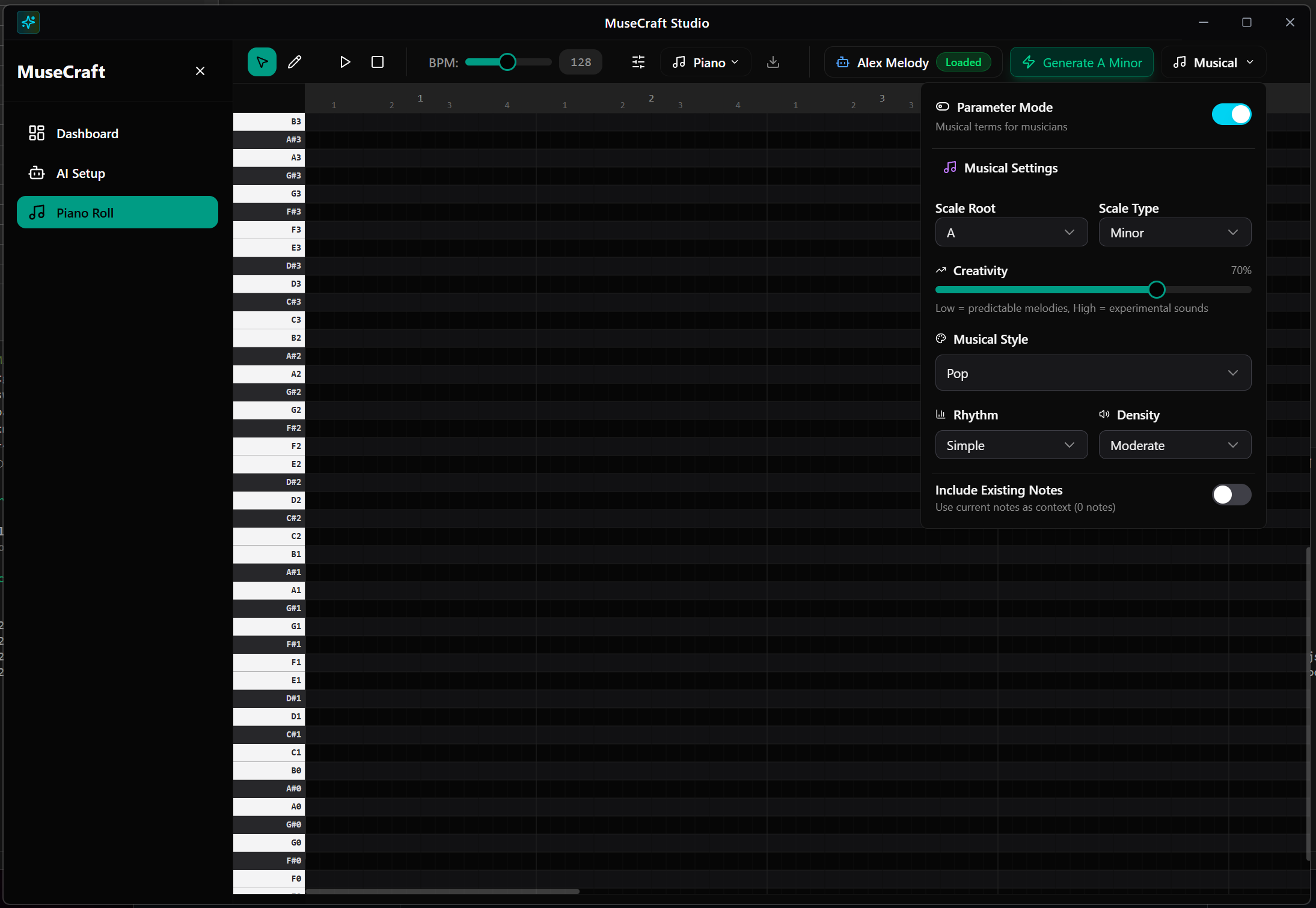1316x908 pixels.
Task: Click the BPM value field 128
Action: coord(581,62)
